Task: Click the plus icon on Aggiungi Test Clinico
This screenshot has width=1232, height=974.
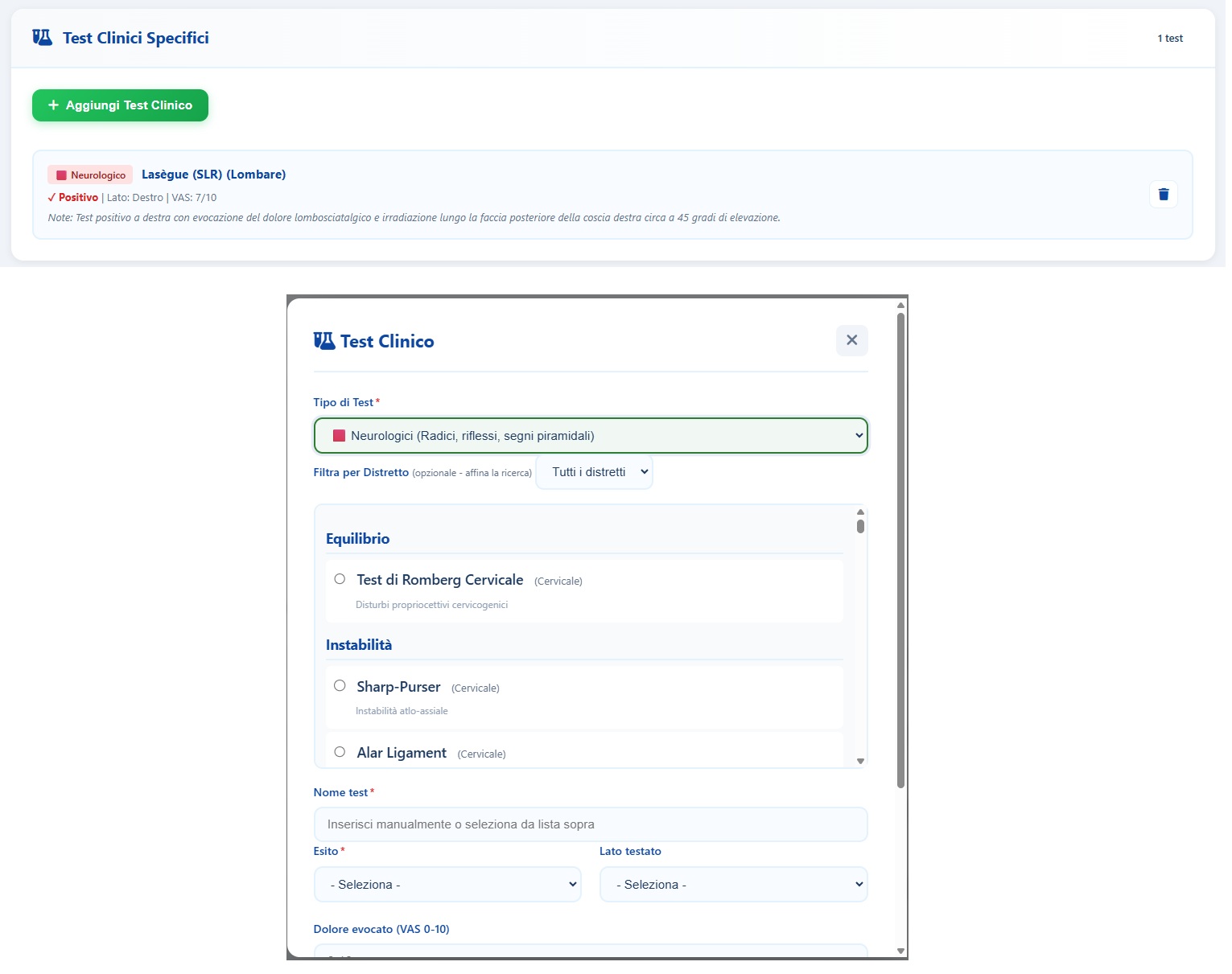Action: pos(53,105)
